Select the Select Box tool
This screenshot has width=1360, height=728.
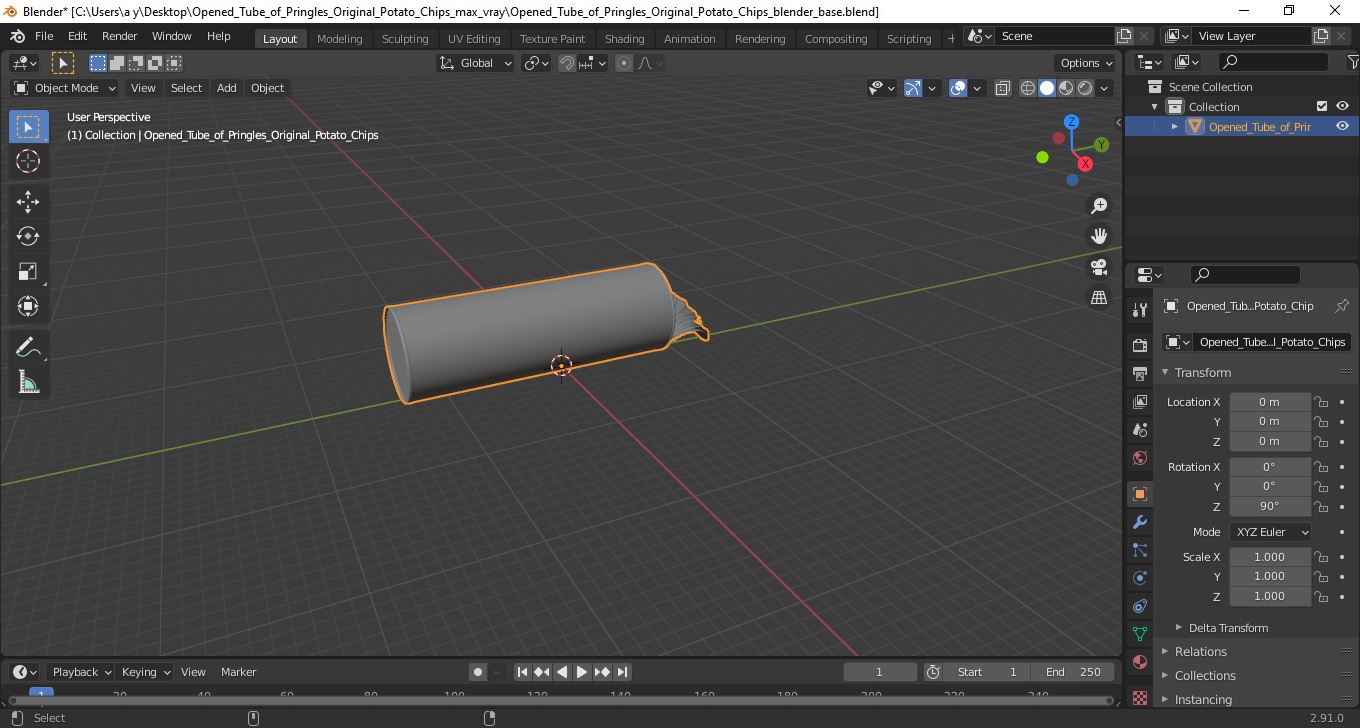(28, 127)
